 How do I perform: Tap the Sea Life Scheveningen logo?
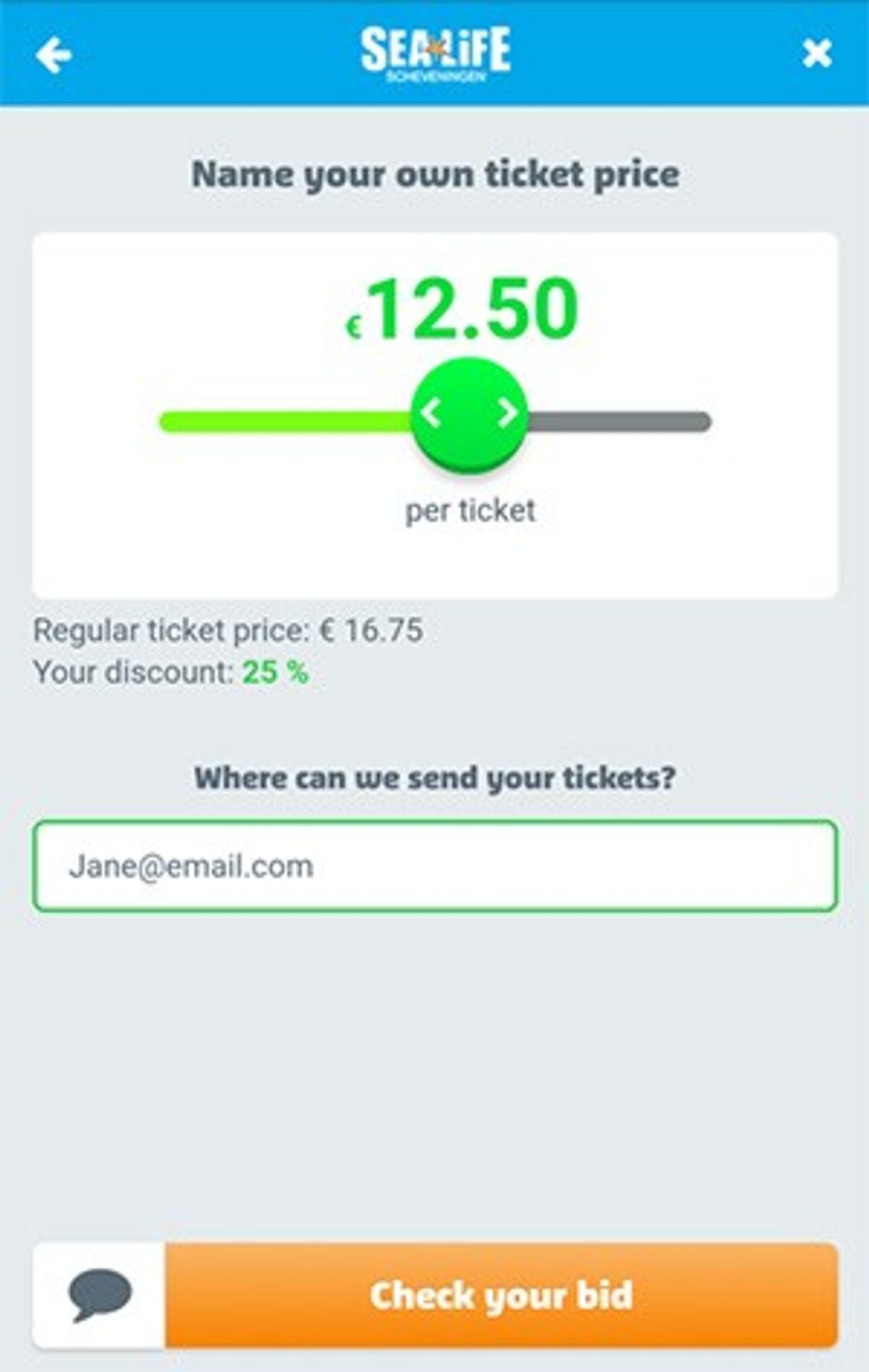[x=435, y=53]
